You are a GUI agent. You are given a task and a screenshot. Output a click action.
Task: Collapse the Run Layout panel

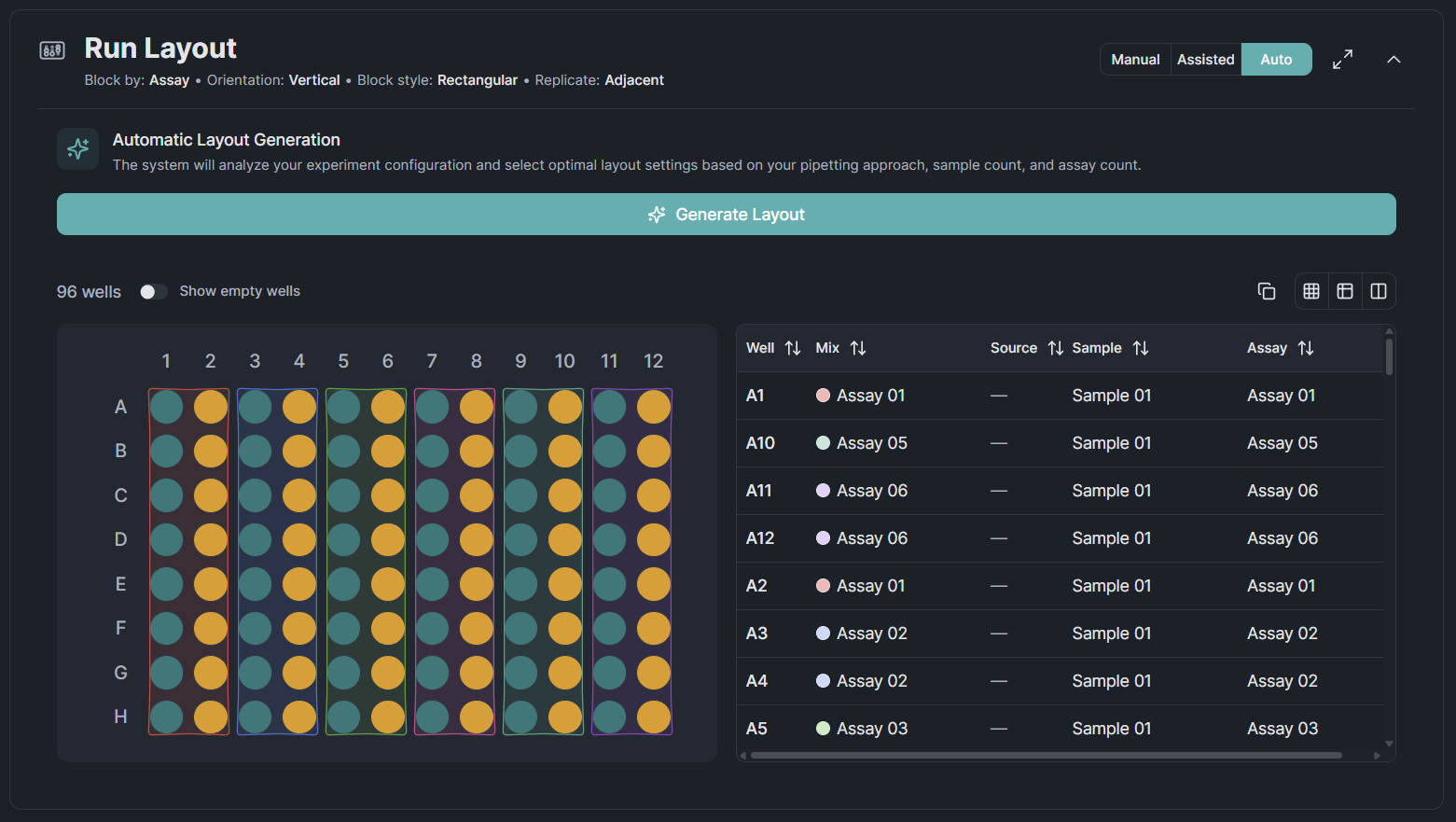pyautogui.click(x=1394, y=59)
